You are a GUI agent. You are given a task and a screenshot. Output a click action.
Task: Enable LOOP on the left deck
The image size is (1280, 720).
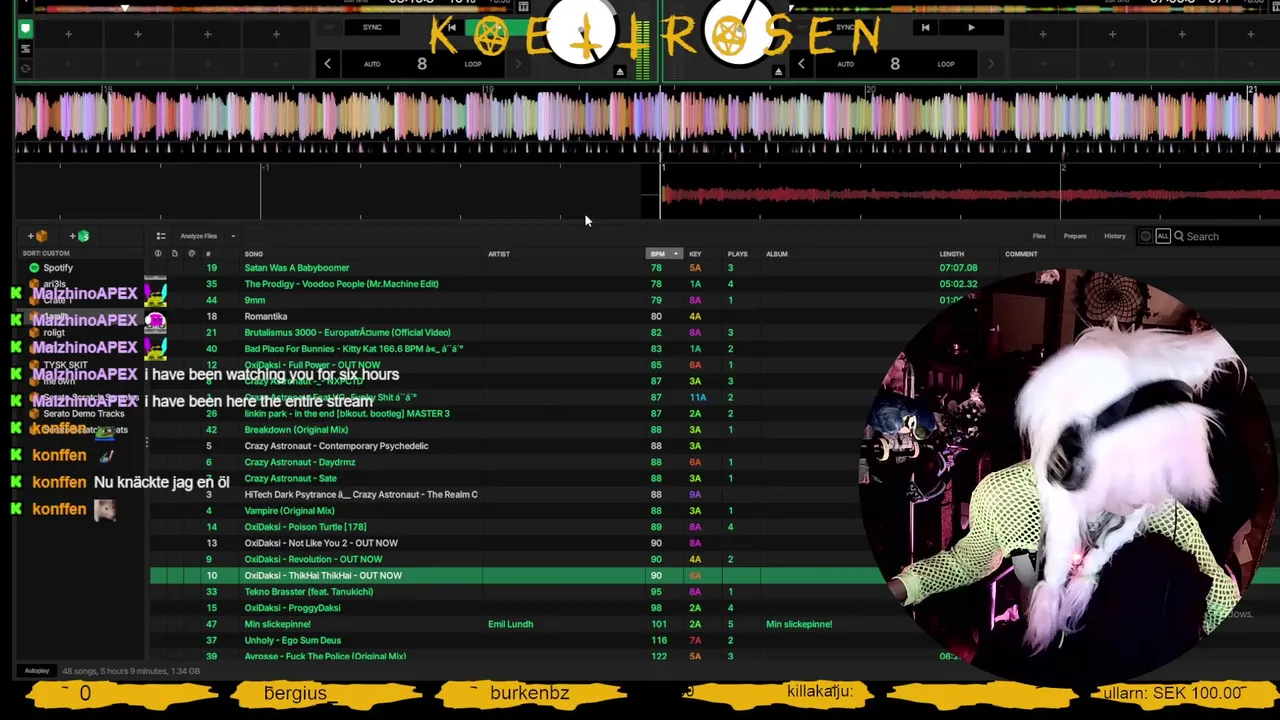tap(473, 64)
